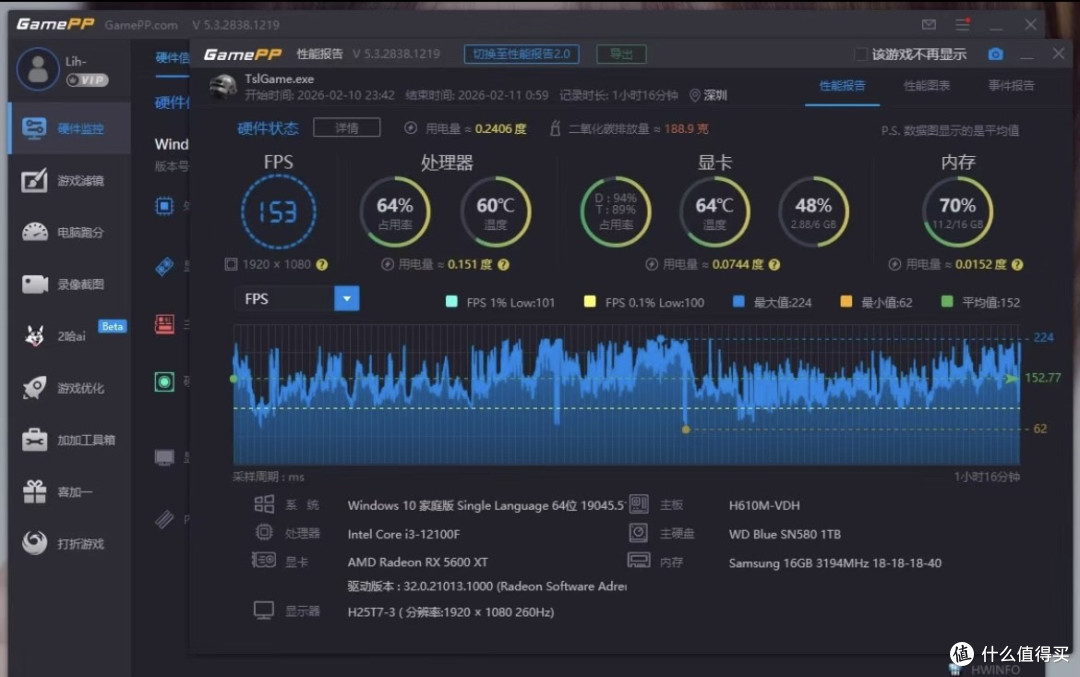Click the minimum 62 marker on the chart

[x=685, y=429]
